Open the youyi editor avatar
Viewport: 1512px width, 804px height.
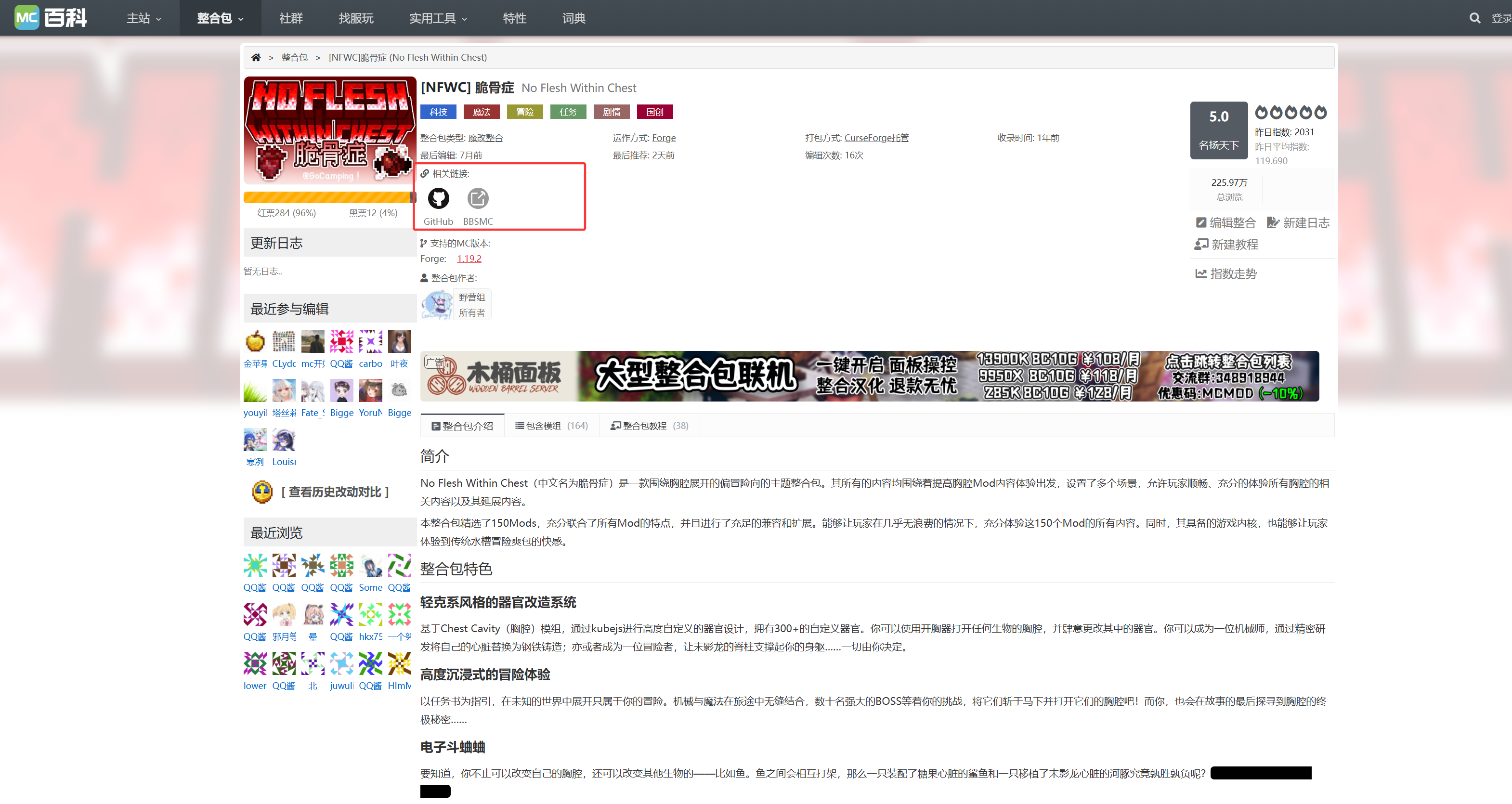[x=255, y=391]
